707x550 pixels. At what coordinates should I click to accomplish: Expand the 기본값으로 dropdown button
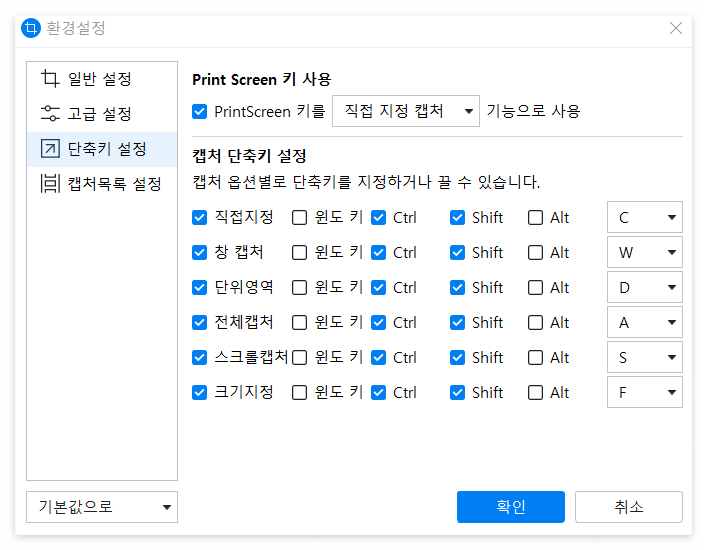coord(102,507)
